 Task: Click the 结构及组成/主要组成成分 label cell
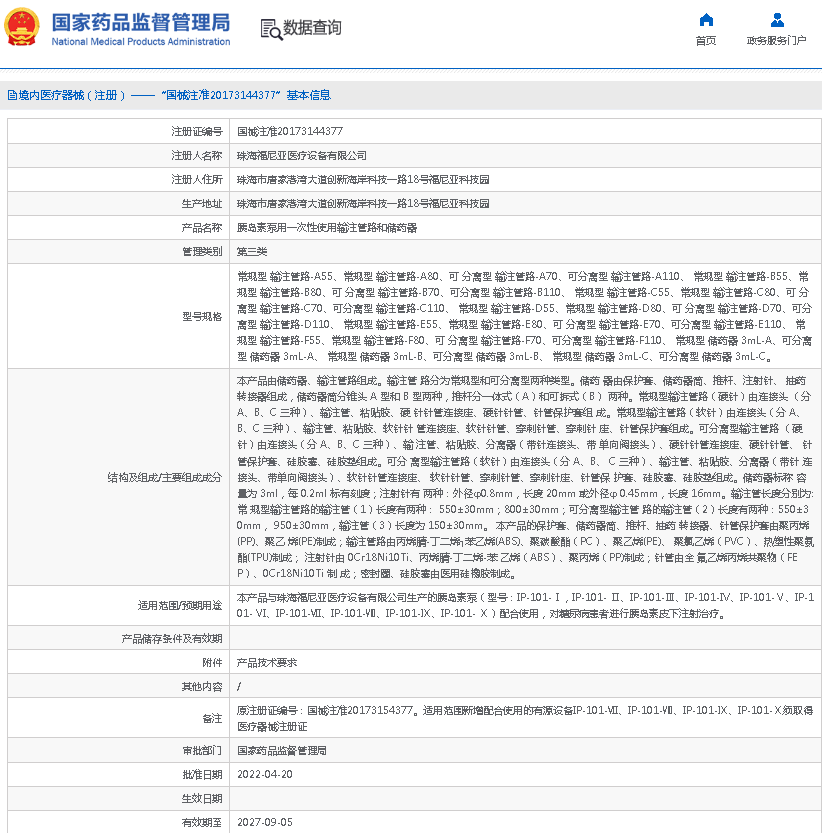(x=118, y=477)
